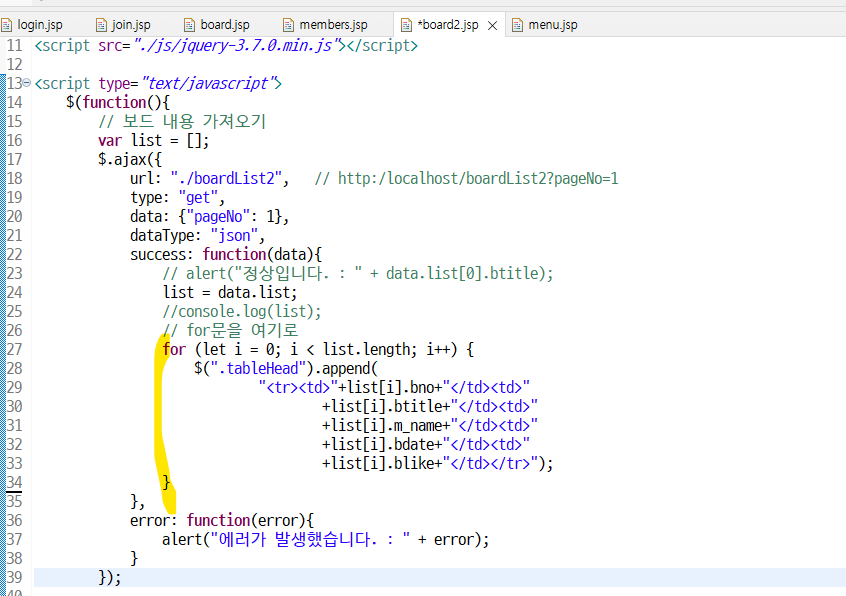Click the '에러가 발생했습니다' alert string

pos(310,539)
